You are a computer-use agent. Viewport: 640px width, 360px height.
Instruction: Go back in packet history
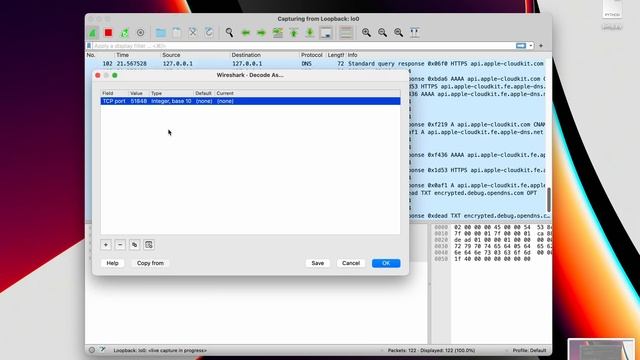(x=245, y=33)
